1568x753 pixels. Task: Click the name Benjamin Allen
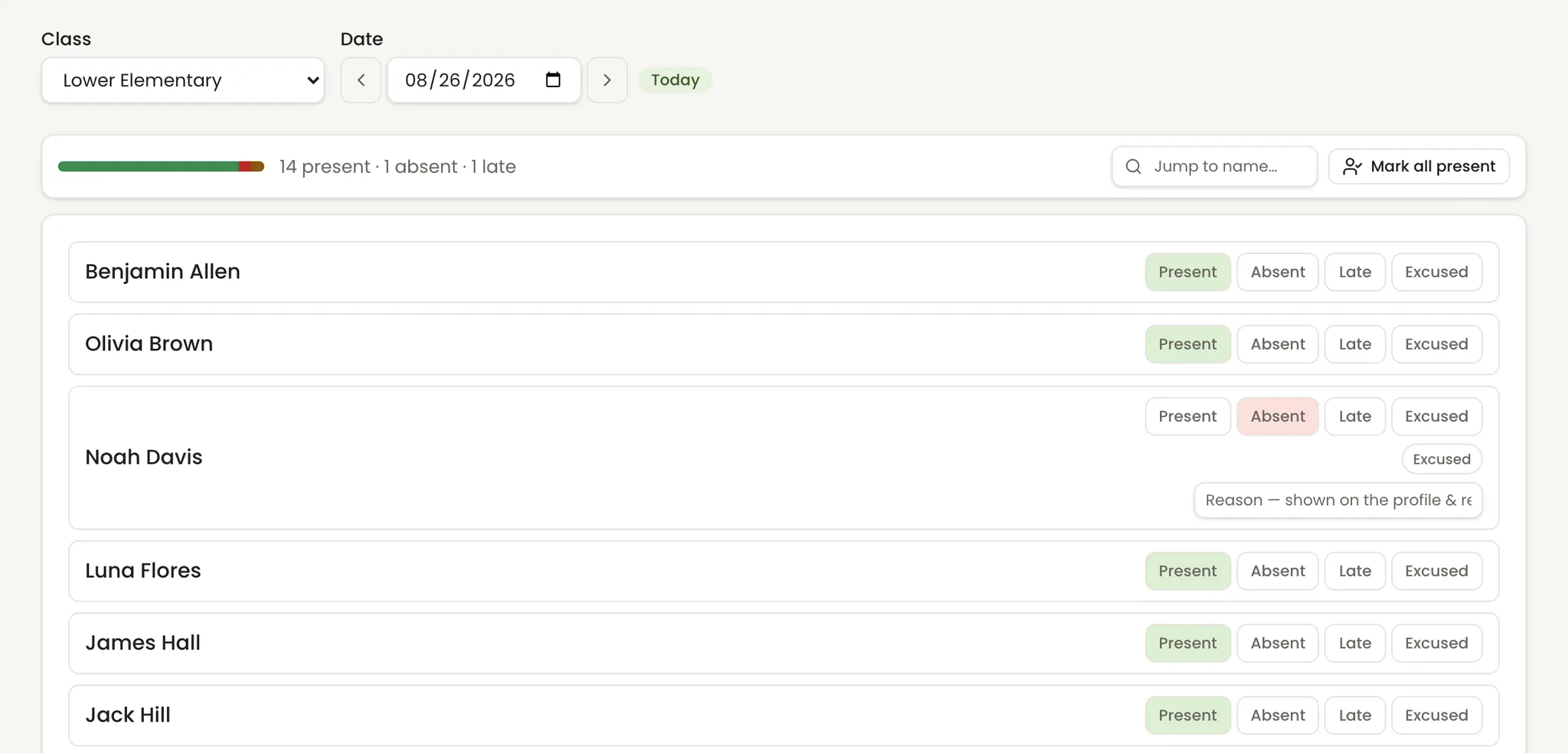[x=162, y=272]
